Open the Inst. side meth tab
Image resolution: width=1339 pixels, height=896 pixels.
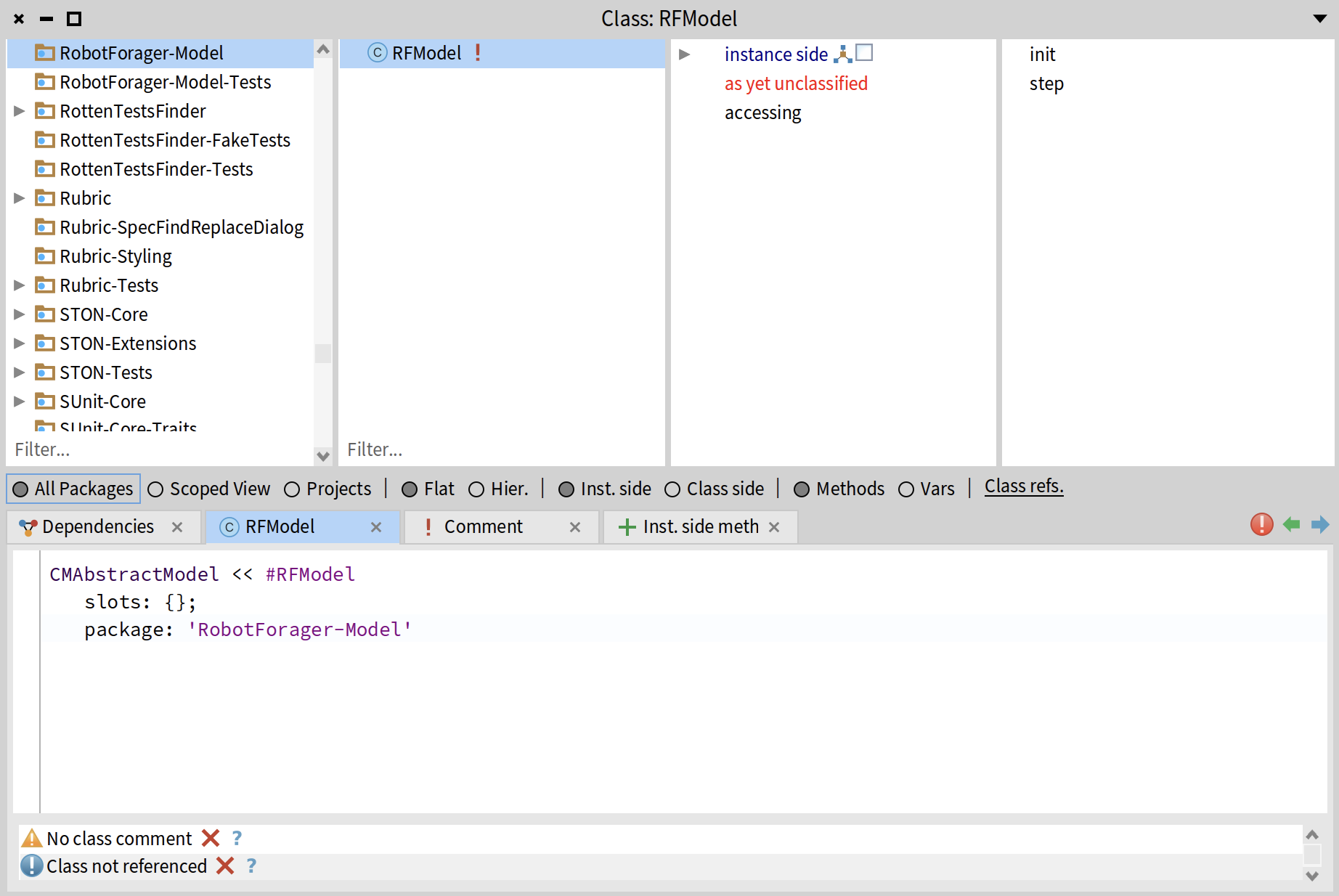click(700, 527)
